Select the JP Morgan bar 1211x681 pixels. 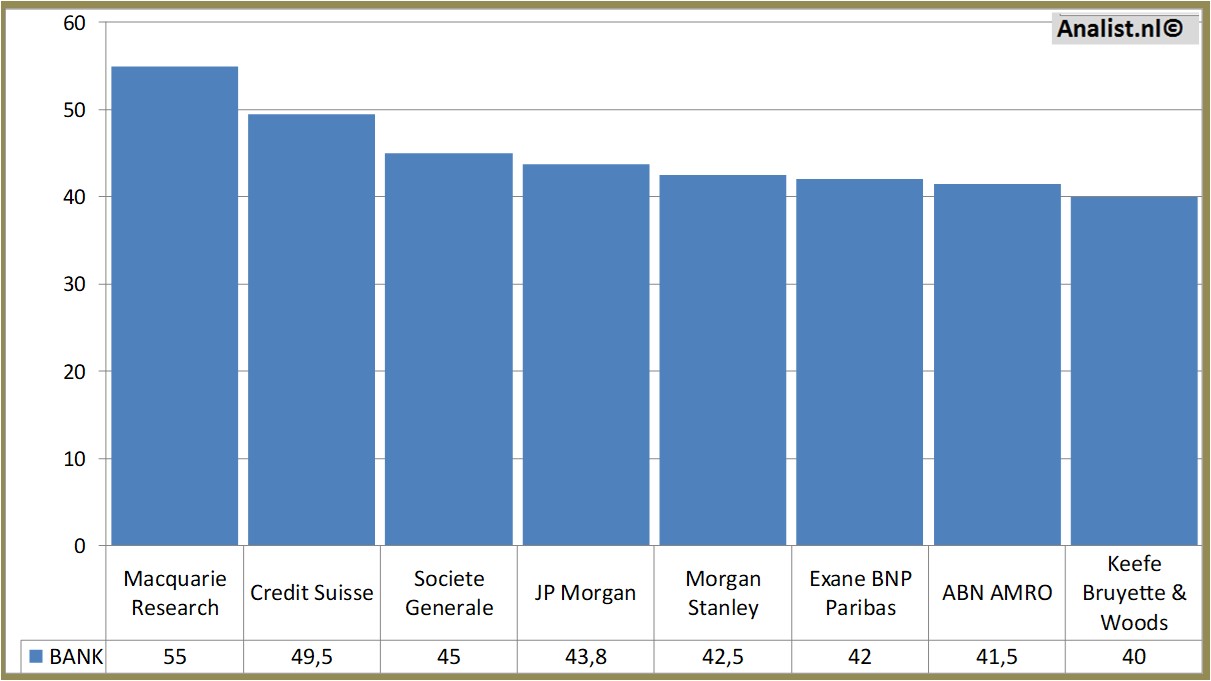click(586, 355)
